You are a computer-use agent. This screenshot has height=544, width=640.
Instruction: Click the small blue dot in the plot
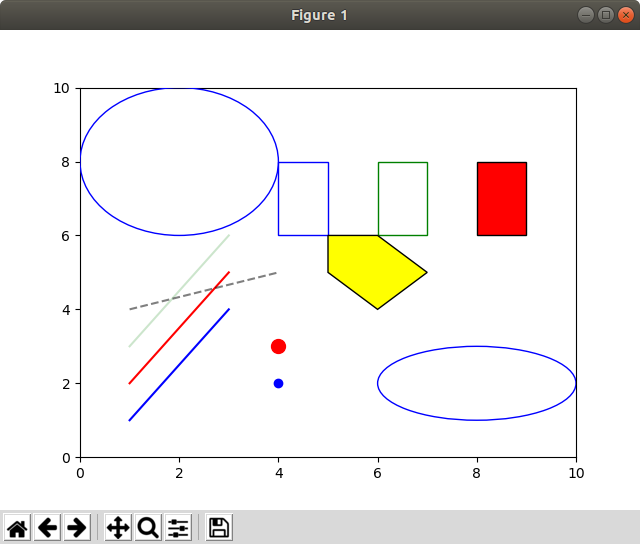(278, 384)
